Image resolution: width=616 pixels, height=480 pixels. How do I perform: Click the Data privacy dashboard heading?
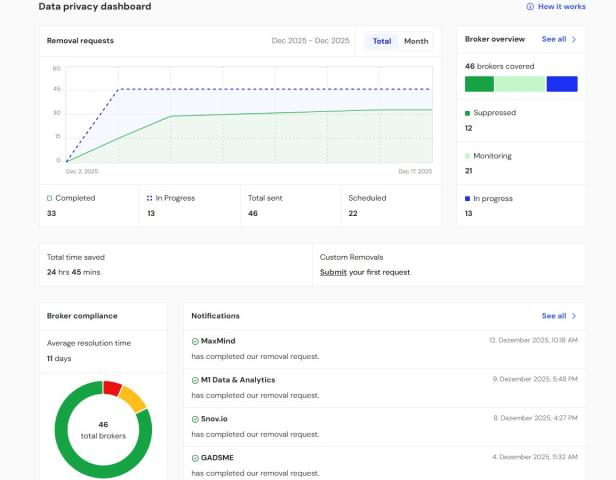(95, 6)
